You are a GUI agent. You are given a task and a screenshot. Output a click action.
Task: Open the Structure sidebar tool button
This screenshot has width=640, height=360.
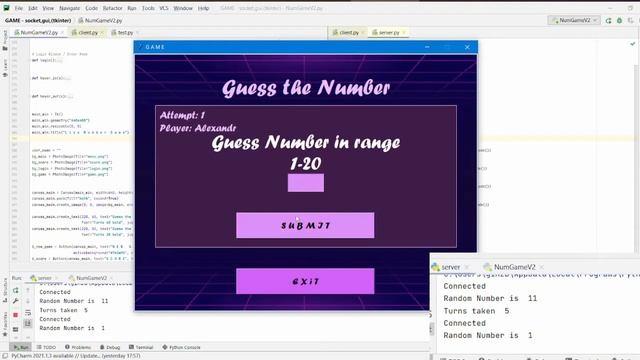click(x=5, y=290)
